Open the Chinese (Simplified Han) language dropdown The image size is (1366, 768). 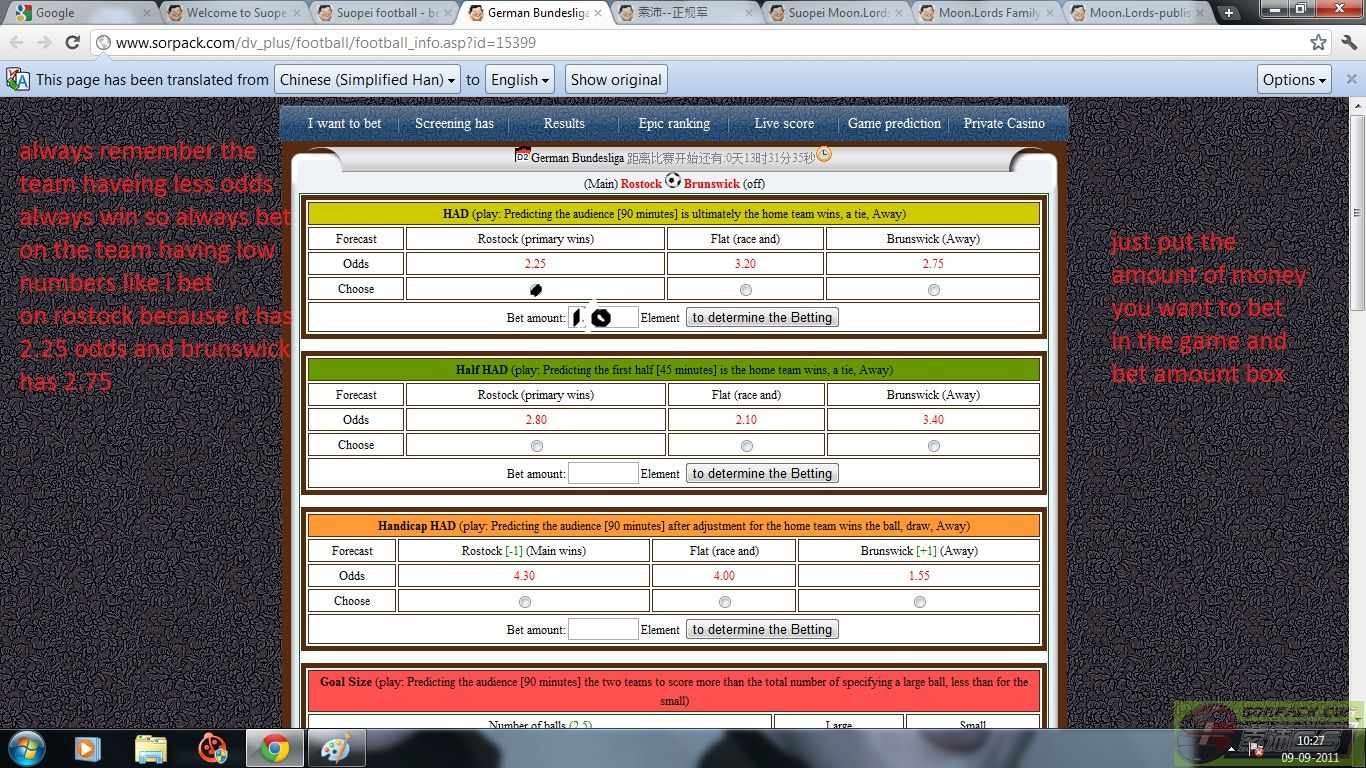[x=367, y=80]
